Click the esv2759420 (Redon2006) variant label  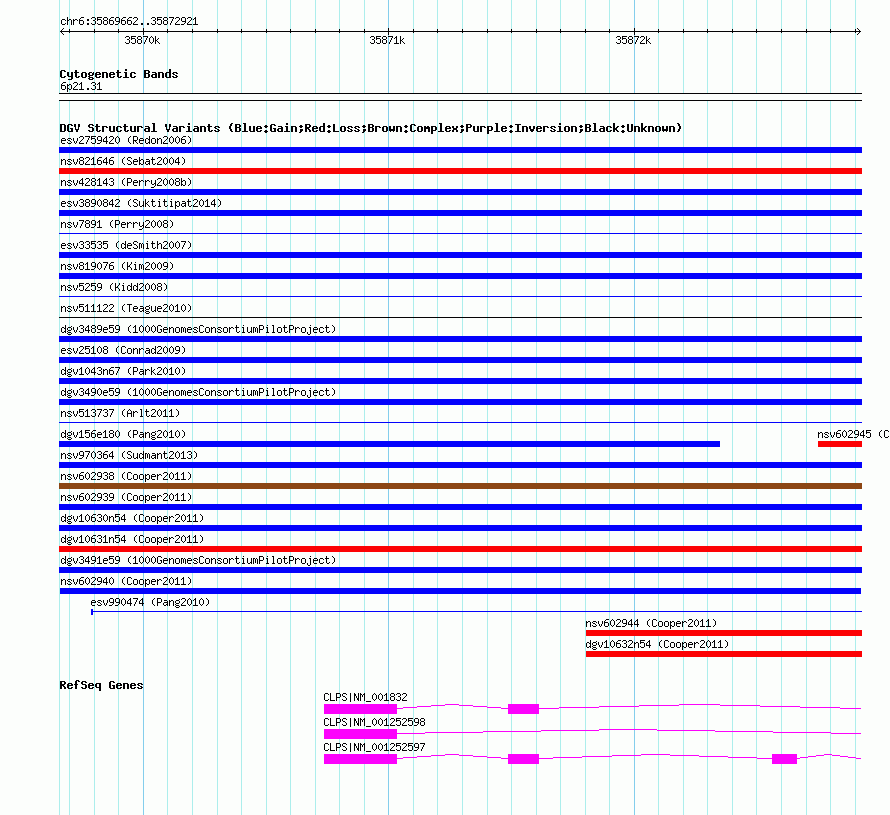[x=126, y=140]
